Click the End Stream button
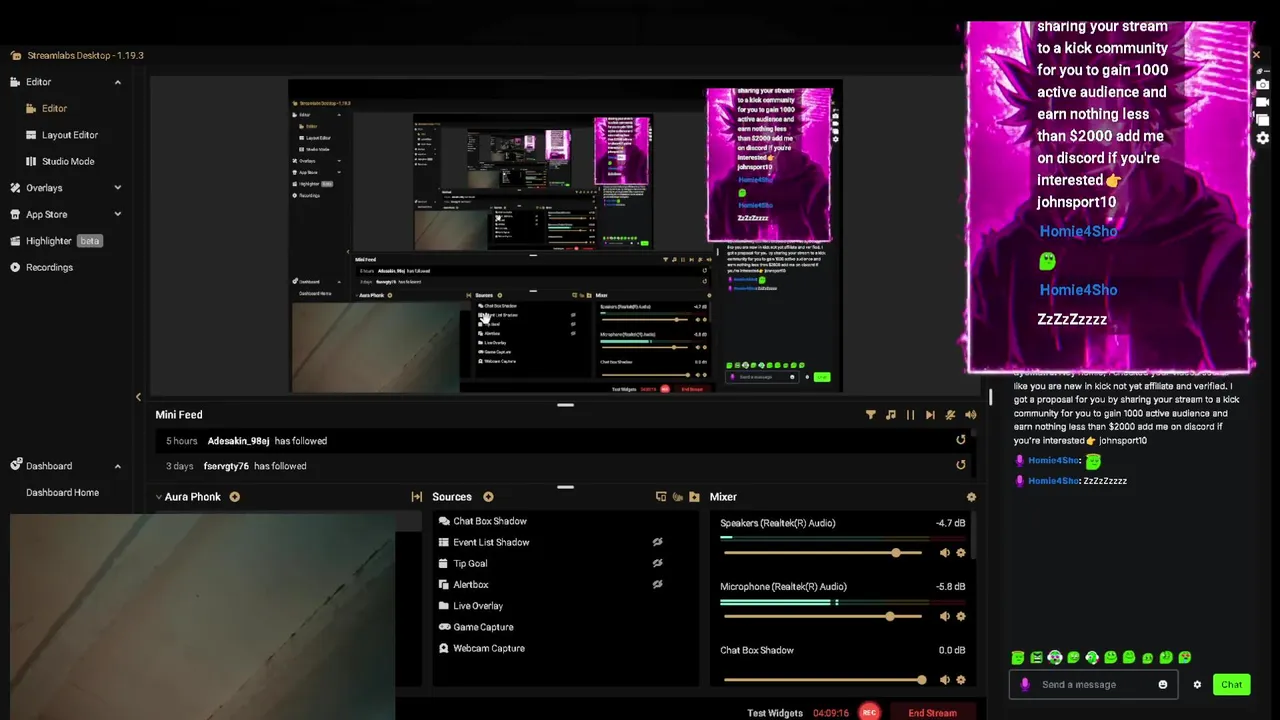Image resolution: width=1280 pixels, height=720 pixels. tap(932, 713)
